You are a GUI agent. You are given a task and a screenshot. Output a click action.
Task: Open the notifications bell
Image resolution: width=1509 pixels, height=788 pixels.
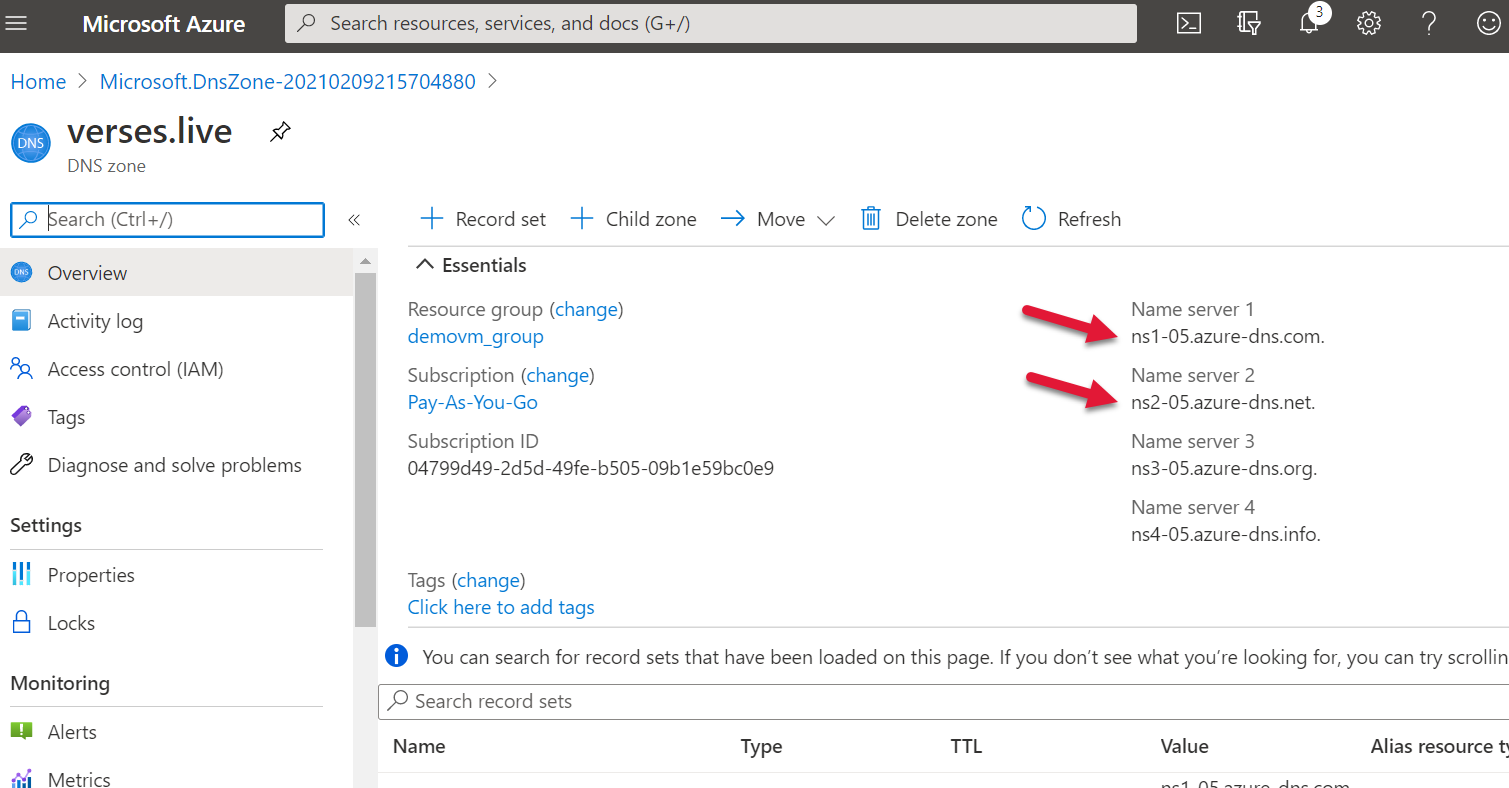pos(1308,23)
